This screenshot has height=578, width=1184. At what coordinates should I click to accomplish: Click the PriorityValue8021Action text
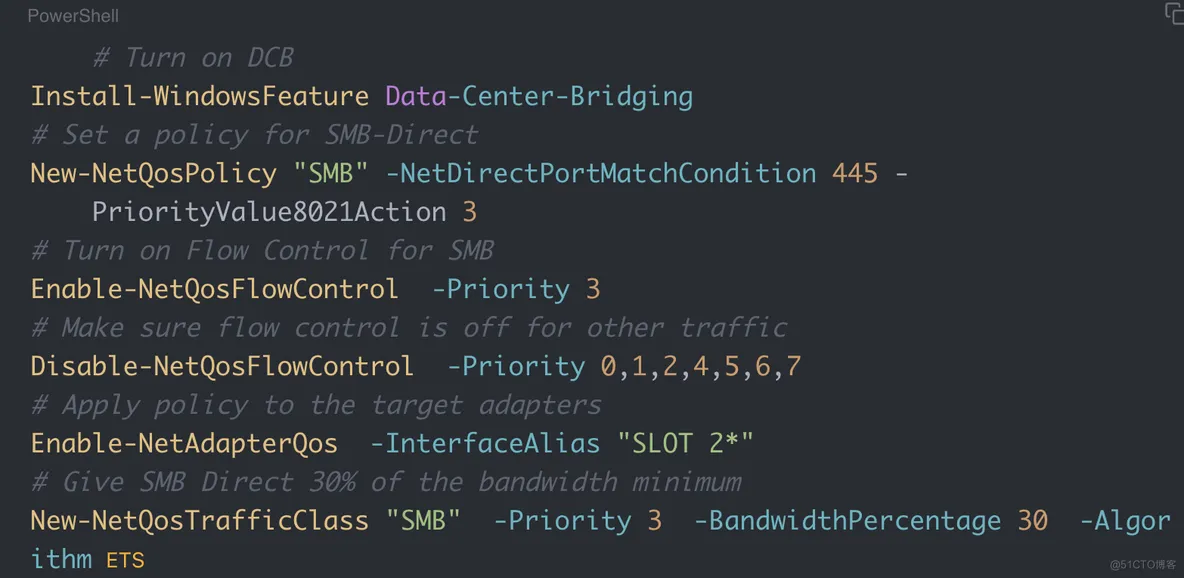270,212
